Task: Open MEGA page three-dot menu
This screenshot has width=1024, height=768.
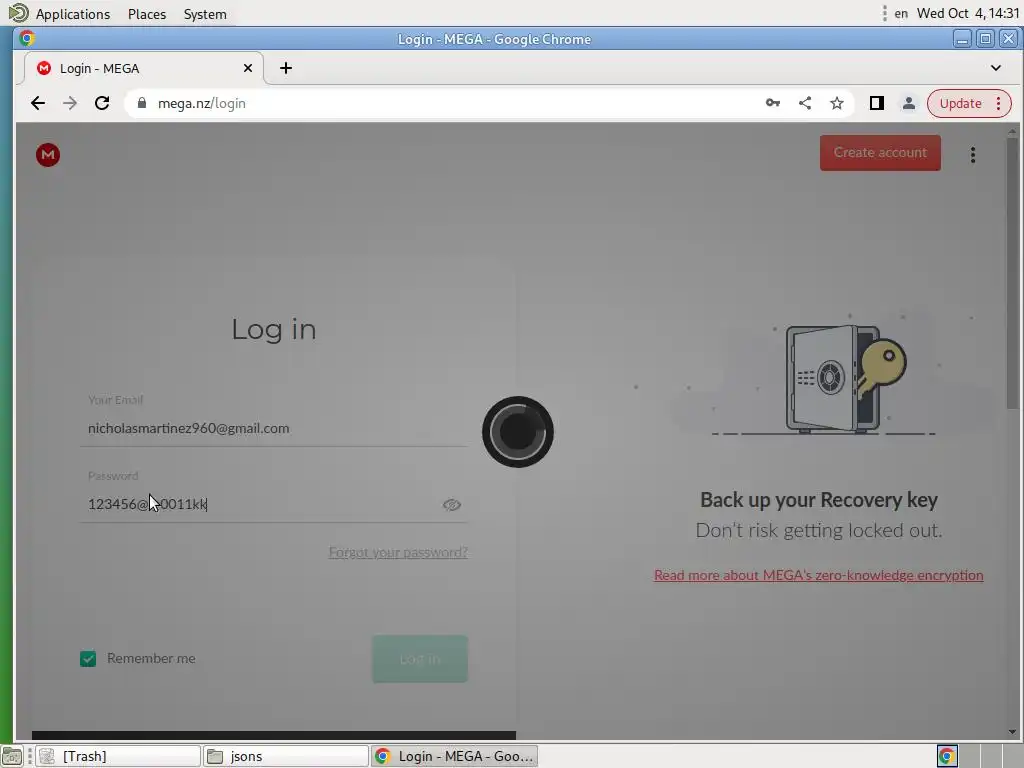Action: point(972,155)
